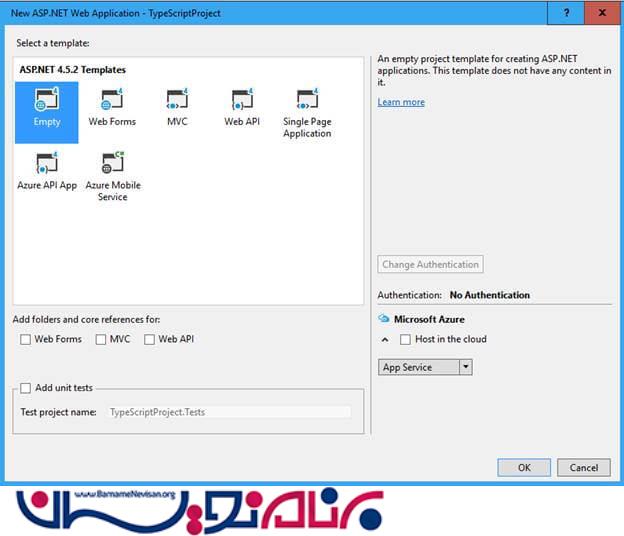
Task: Toggle Host in the cloud checkbox
Action: [405, 340]
